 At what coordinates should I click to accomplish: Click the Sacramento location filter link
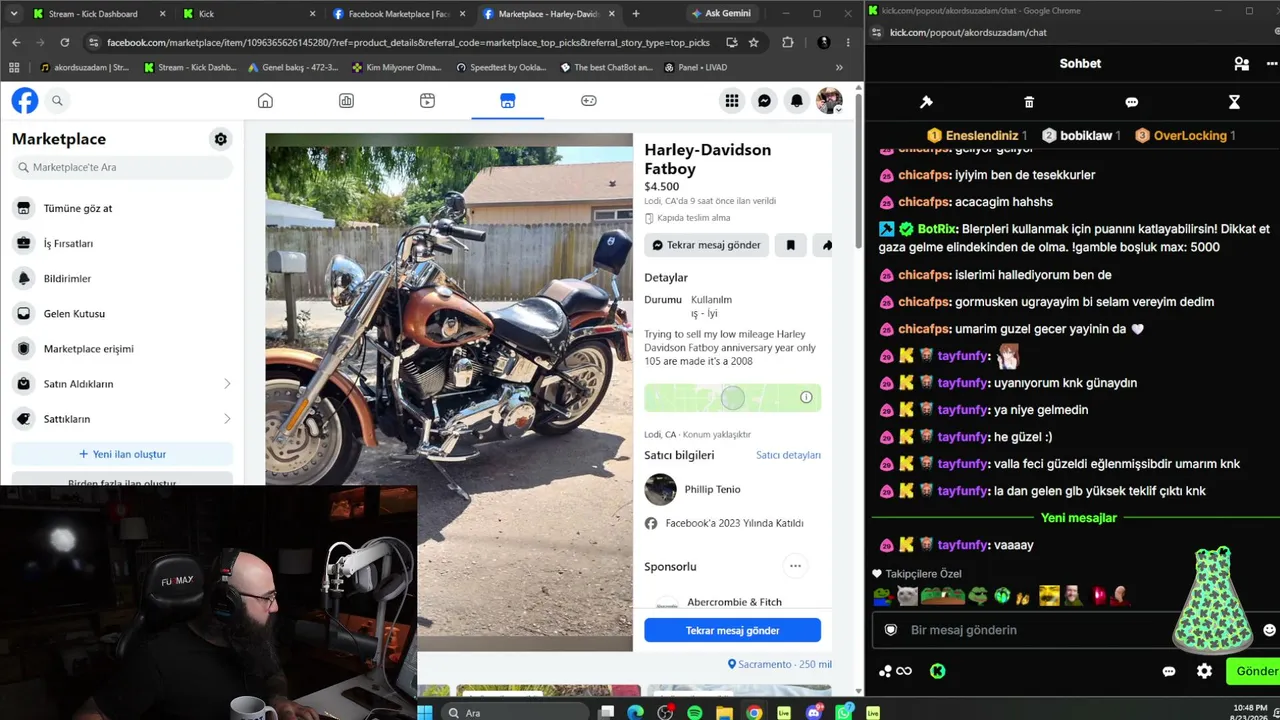pos(780,664)
